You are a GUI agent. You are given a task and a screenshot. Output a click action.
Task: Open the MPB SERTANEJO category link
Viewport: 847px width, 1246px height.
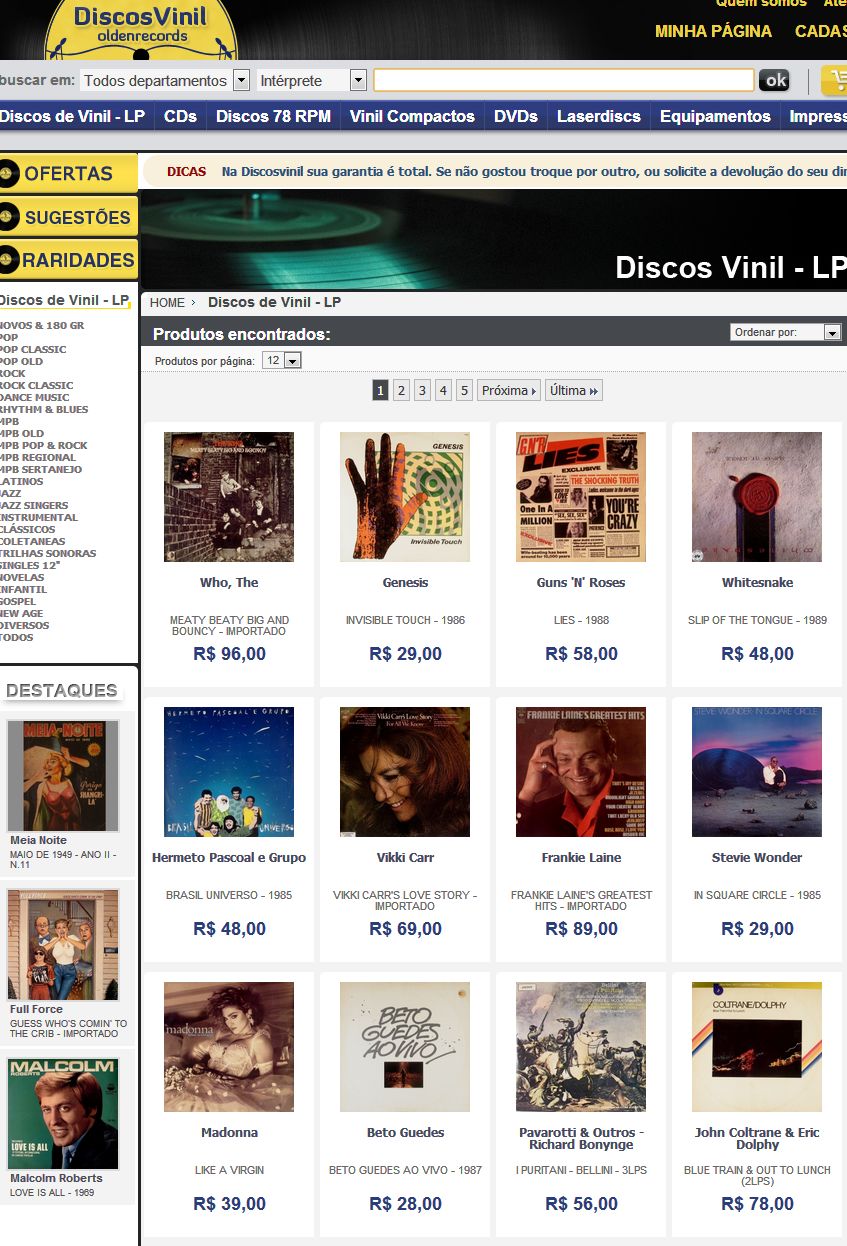(x=41, y=469)
